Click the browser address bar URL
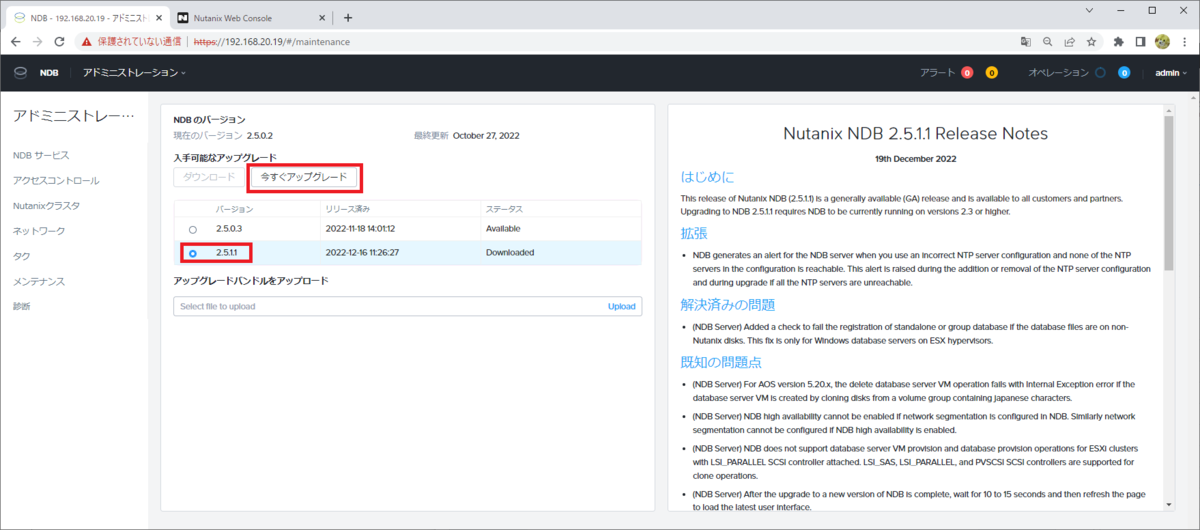This screenshot has height=530, width=1200. pos(271,42)
